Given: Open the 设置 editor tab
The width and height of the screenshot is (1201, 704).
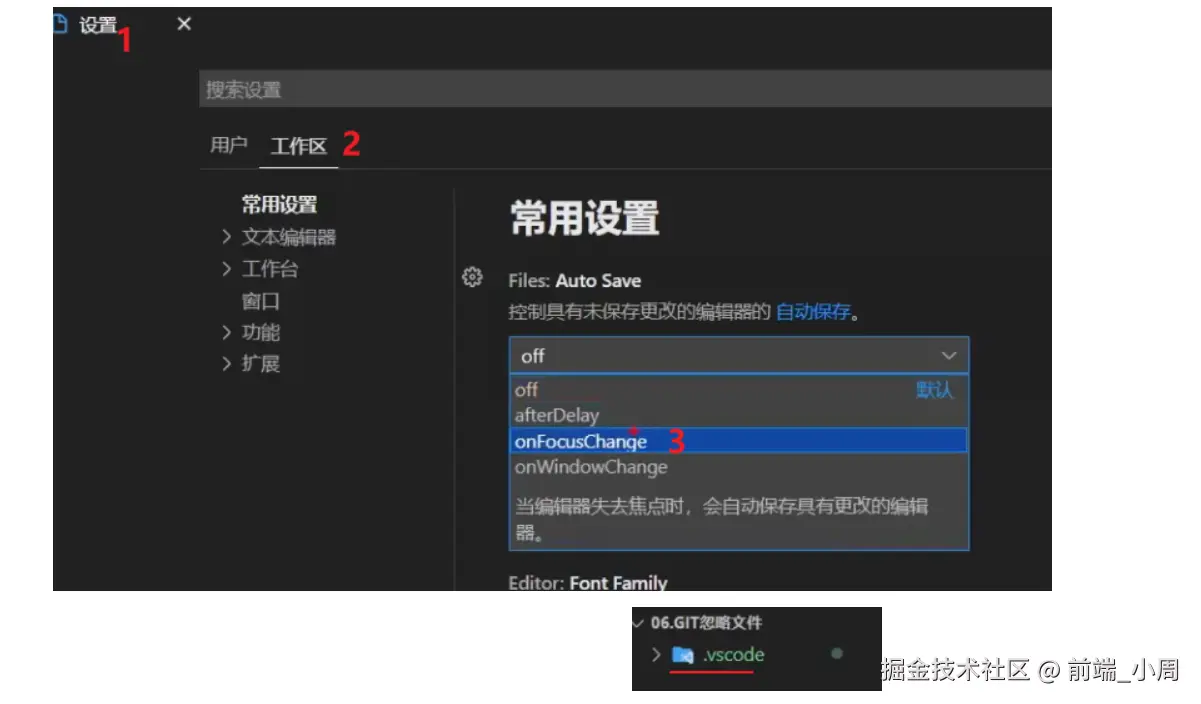Looking at the screenshot, I should [98, 26].
